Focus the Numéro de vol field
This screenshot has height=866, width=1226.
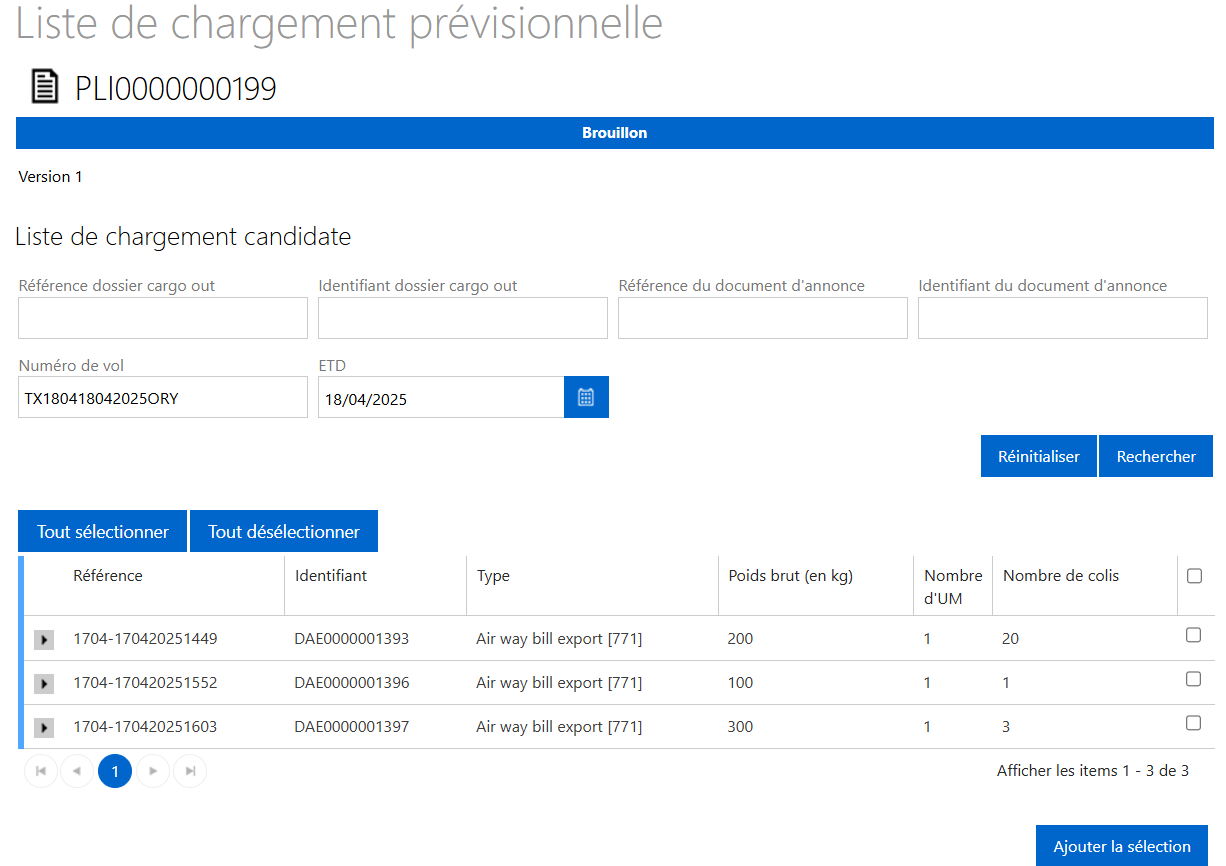(x=163, y=398)
